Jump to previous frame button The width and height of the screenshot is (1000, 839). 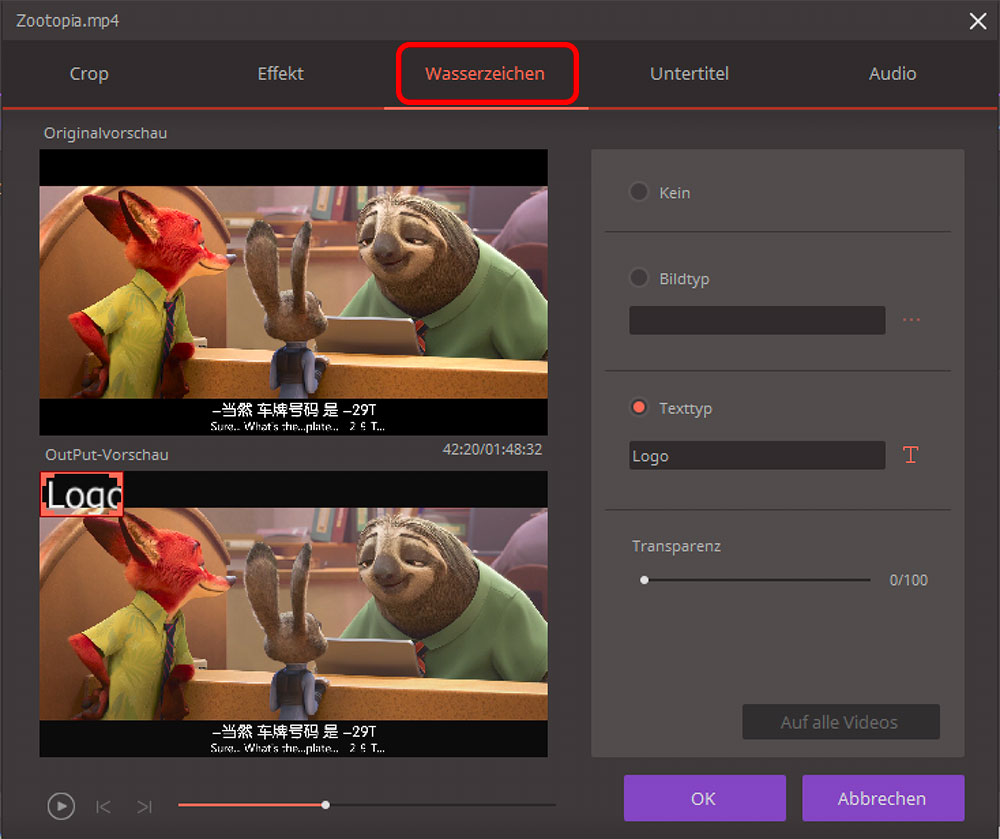[x=103, y=806]
